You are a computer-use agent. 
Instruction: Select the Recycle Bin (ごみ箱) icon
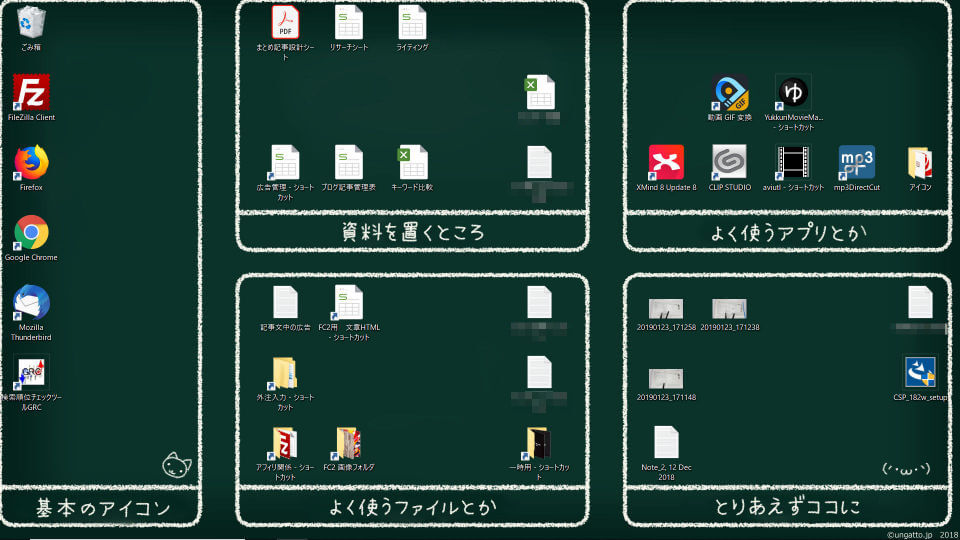point(31,22)
